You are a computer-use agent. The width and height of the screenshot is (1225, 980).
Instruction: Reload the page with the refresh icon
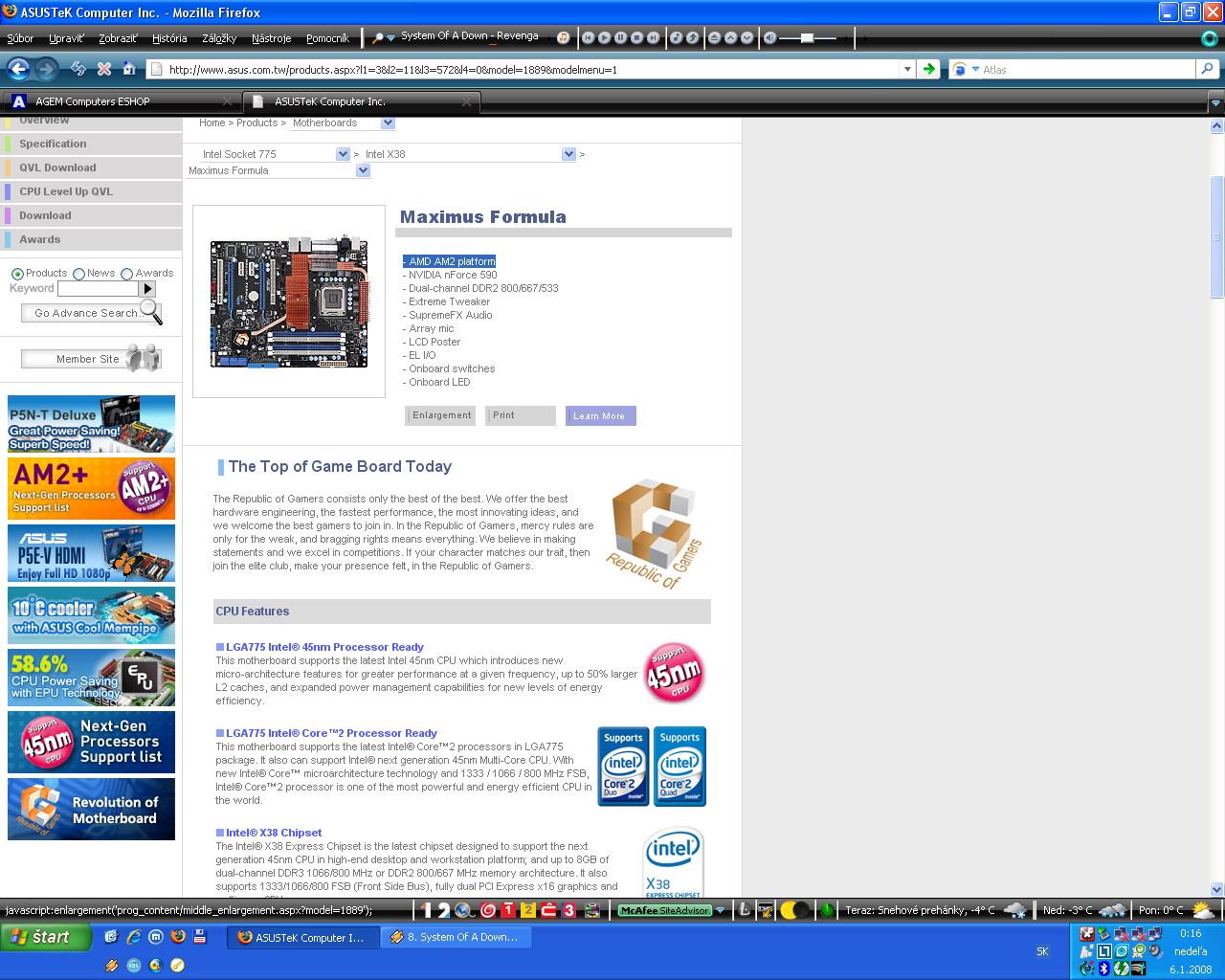point(78,69)
